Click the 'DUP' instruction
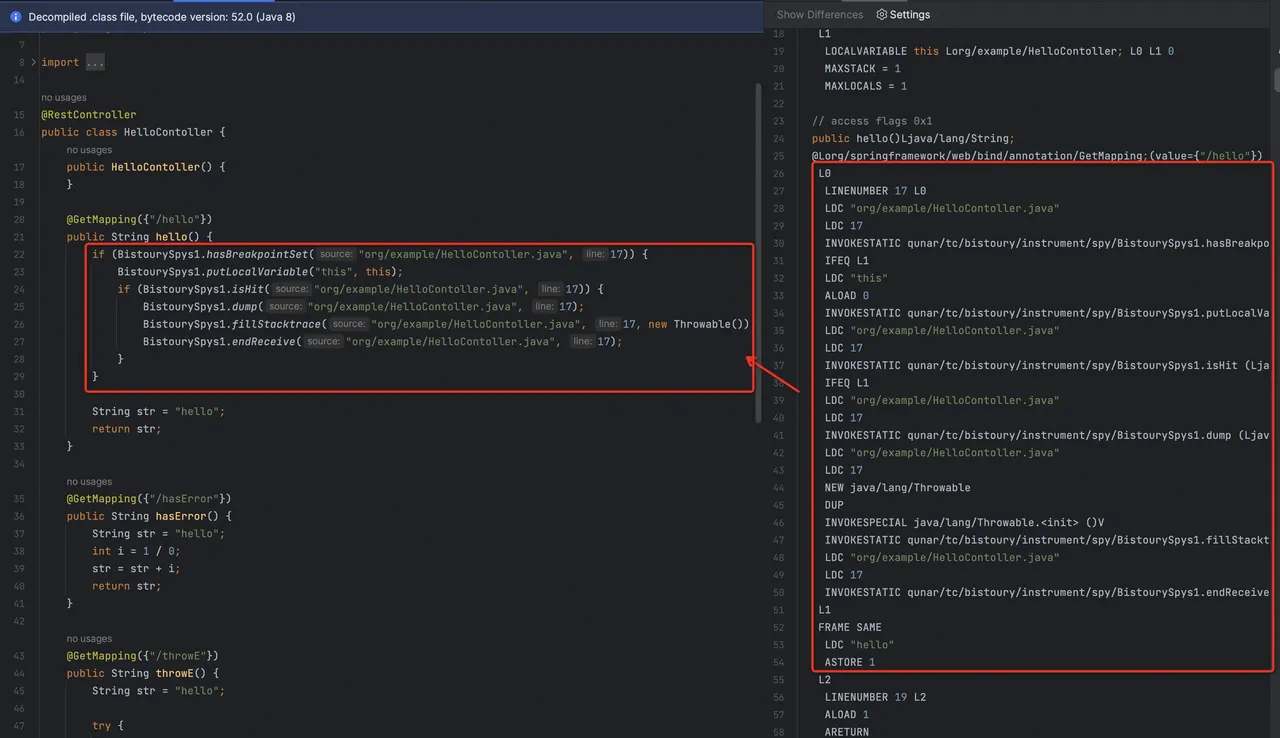The width and height of the screenshot is (1280, 738). point(834,505)
